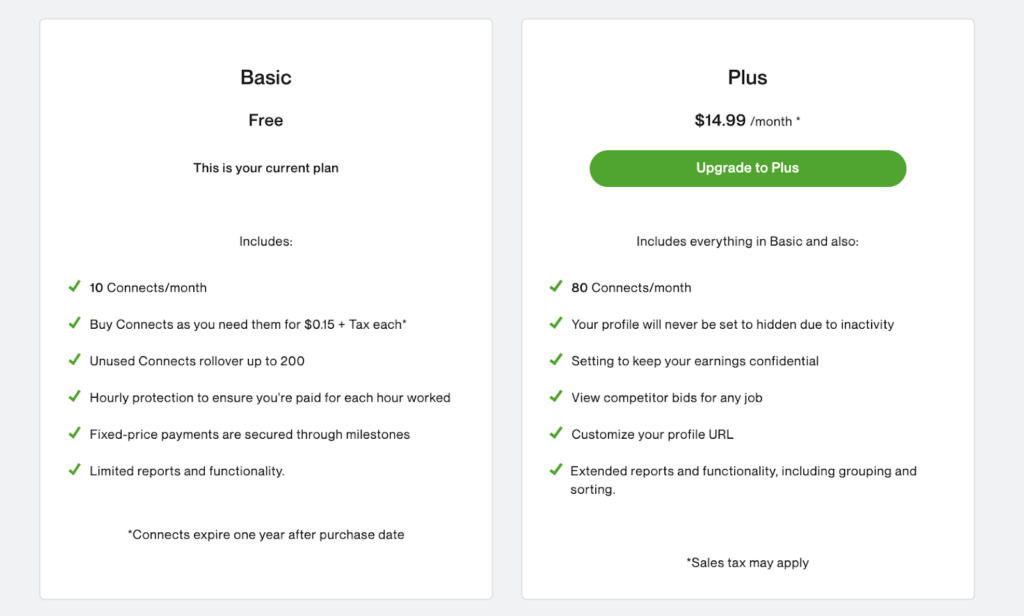The image size is (1024, 616).
Task: Click the checkmark next to Fixed-price payments
Action: [x=74, y=432]
